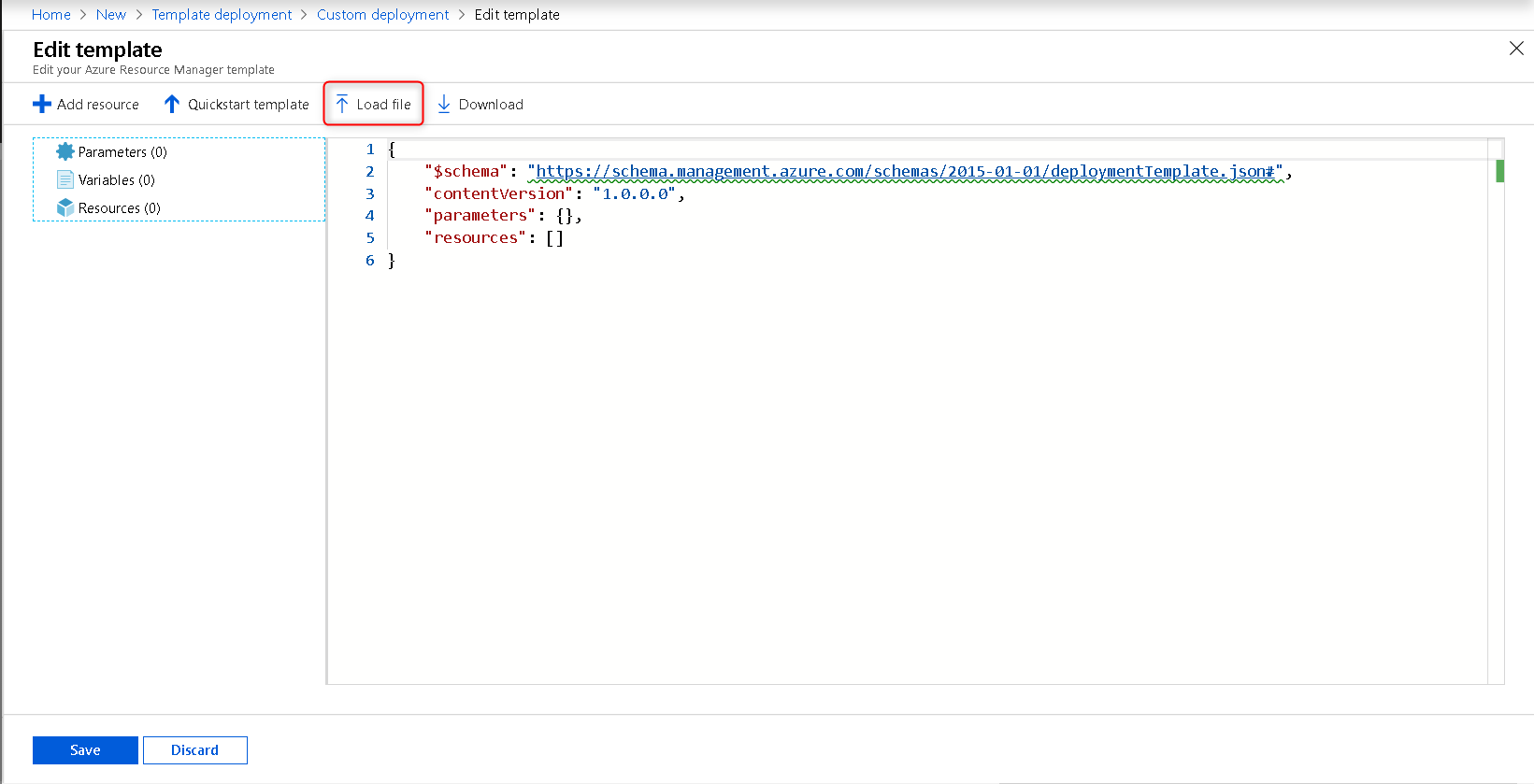1534x784 pixels.
Task: Click the Resources cube icon
Action: (65, 207)
